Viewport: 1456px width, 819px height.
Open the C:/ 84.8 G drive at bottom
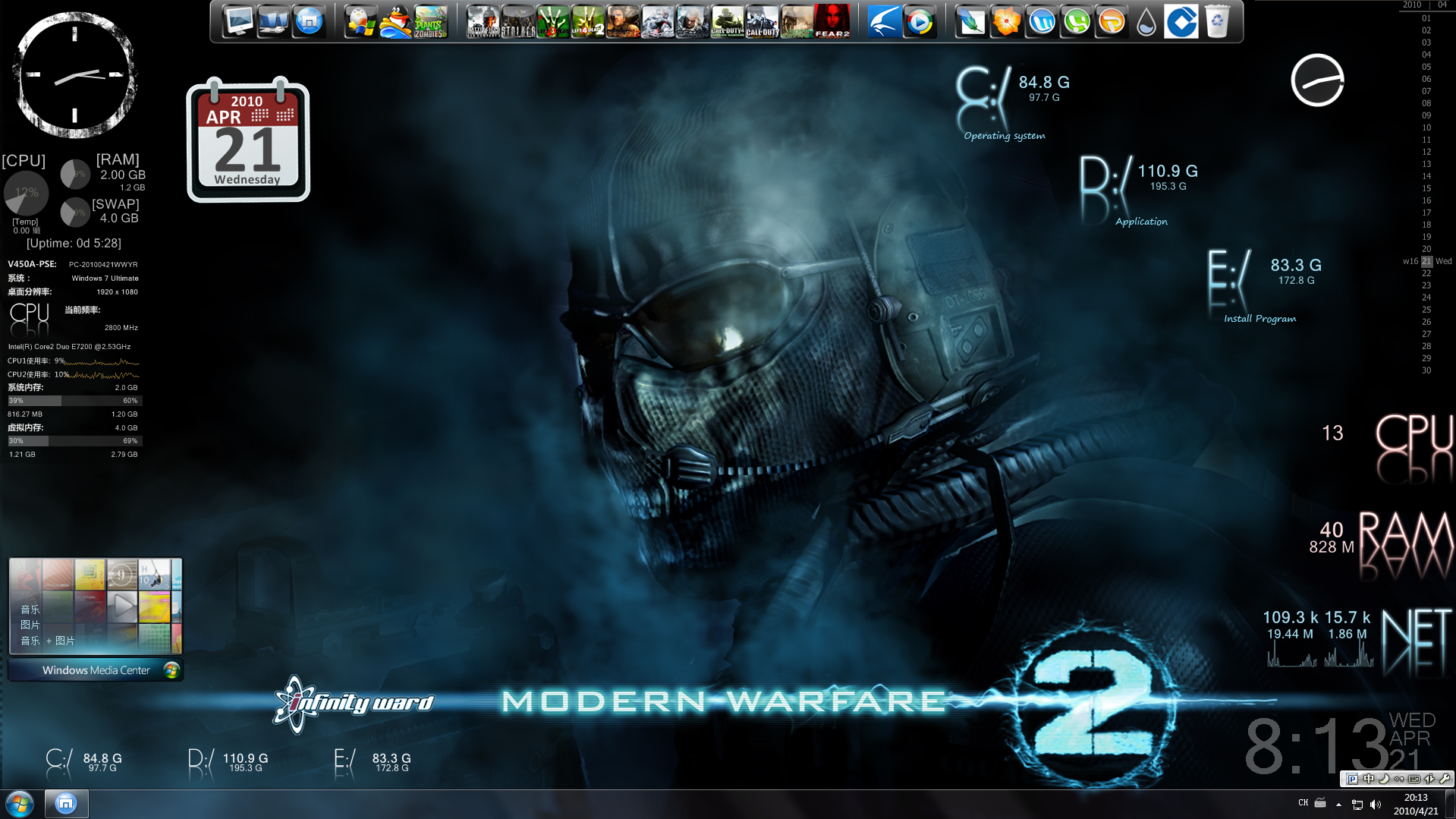pyautogui.click(x=83, y=764)
